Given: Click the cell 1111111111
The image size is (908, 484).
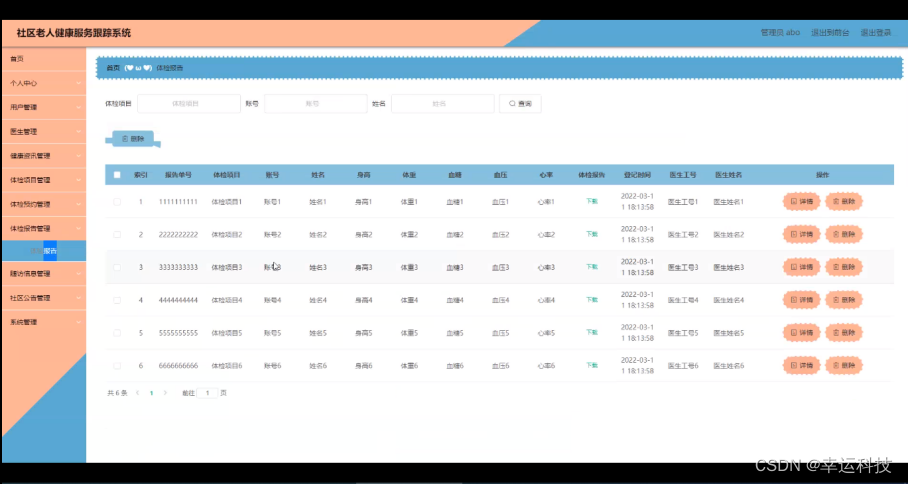Looking at the screenshot, I should click(x=178, y=202).
